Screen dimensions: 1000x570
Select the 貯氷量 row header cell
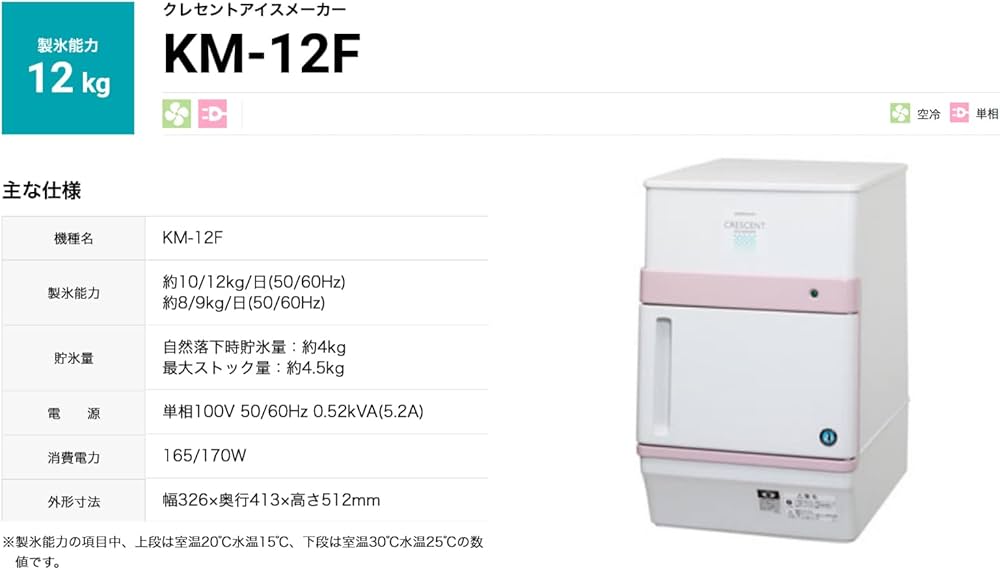[73, 358]
